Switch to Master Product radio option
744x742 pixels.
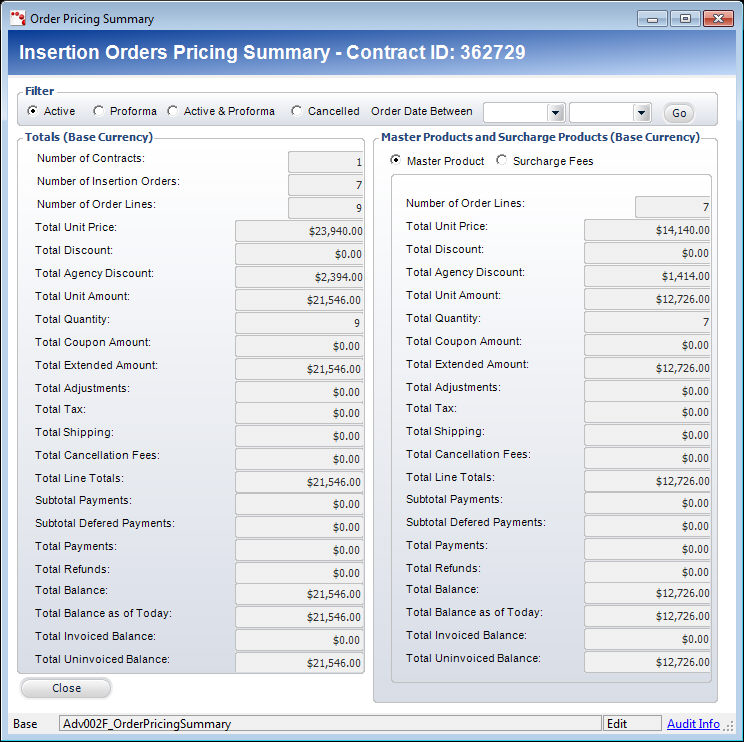tap(396, 160)
